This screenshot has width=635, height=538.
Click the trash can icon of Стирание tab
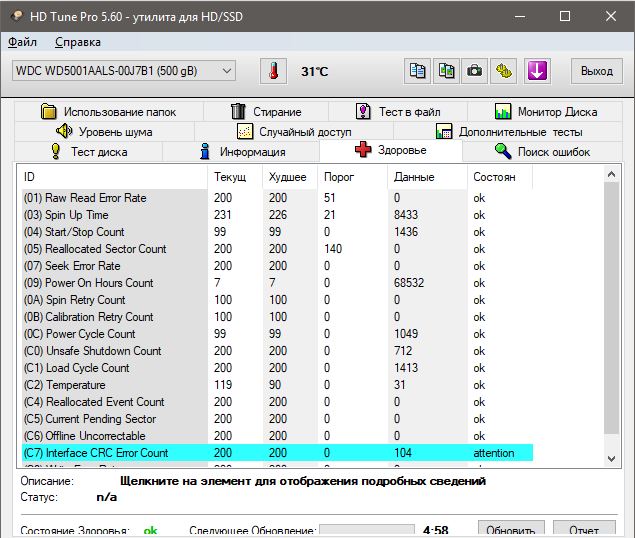pos(238,111)
